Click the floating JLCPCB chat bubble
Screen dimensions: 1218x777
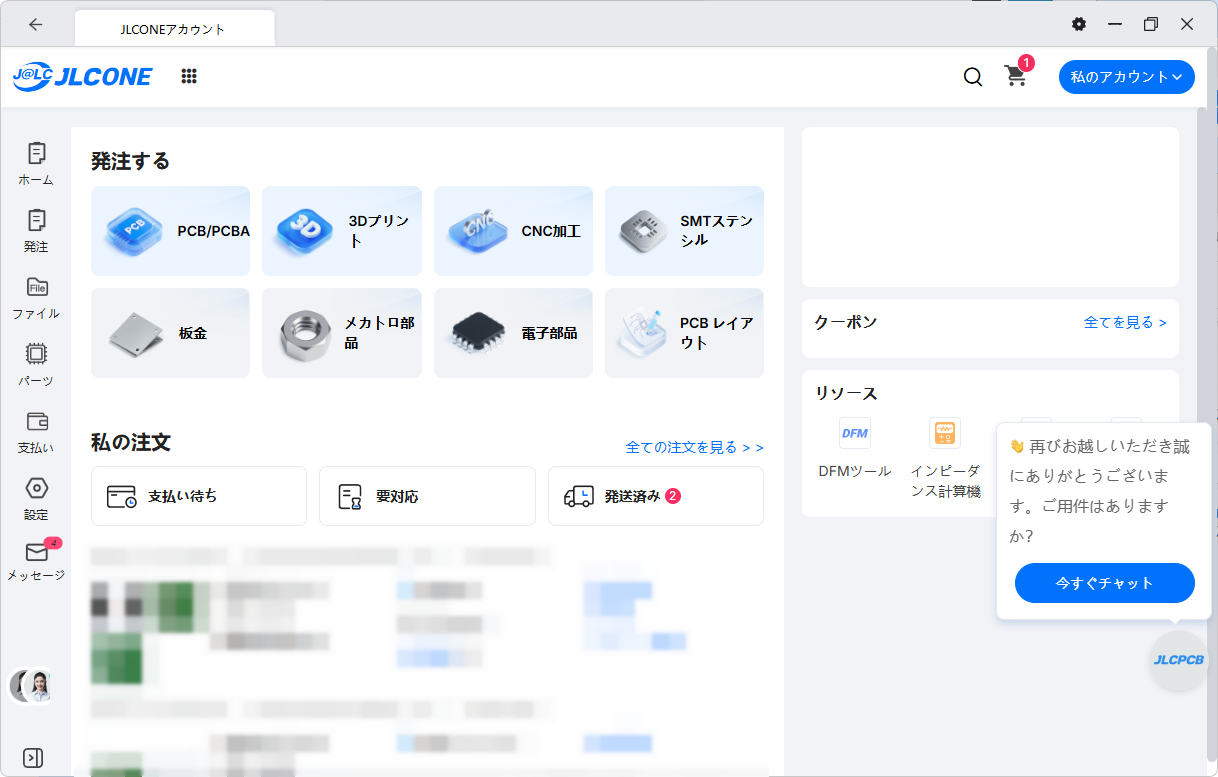[1179, 660]
